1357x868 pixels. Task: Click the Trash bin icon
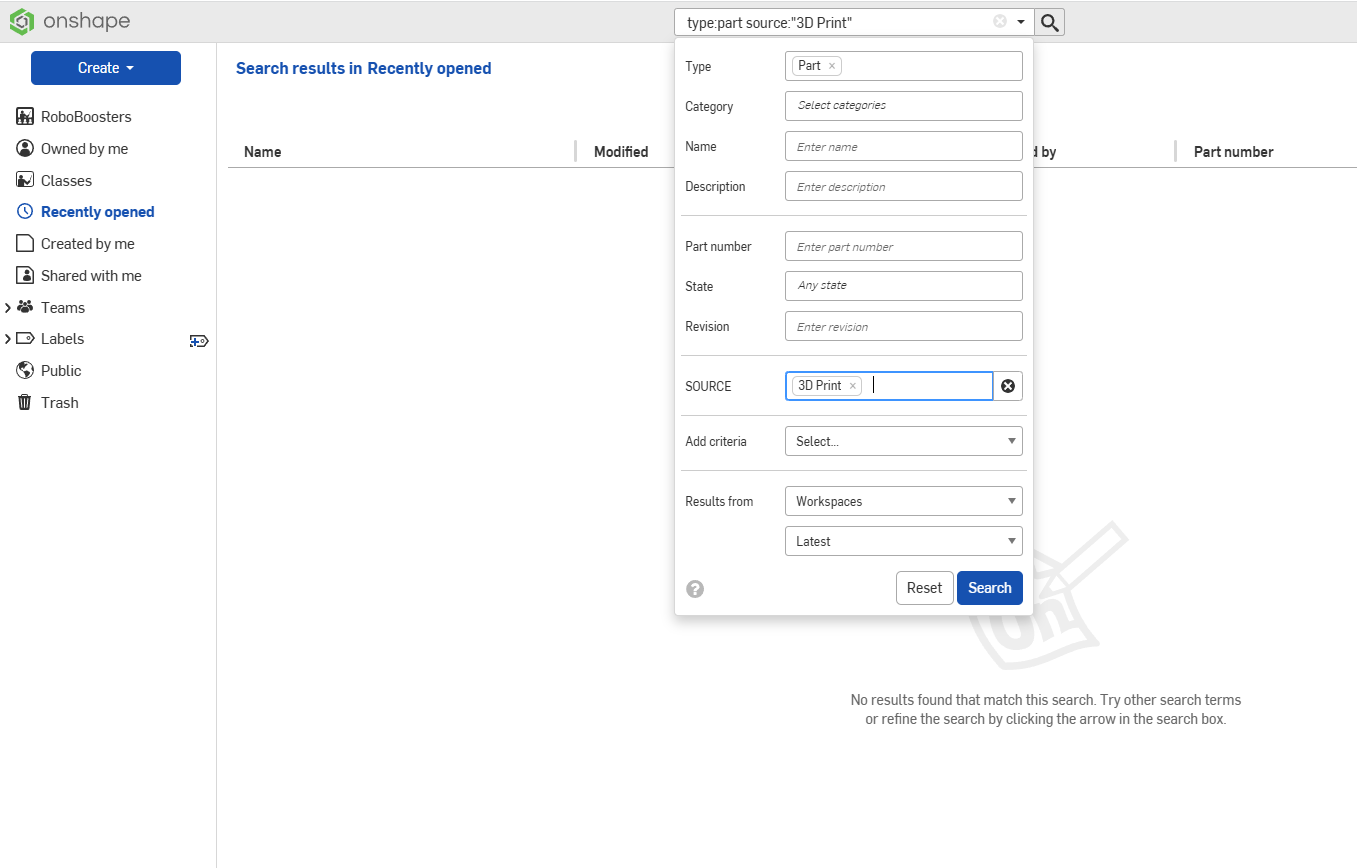click(25, 402)
